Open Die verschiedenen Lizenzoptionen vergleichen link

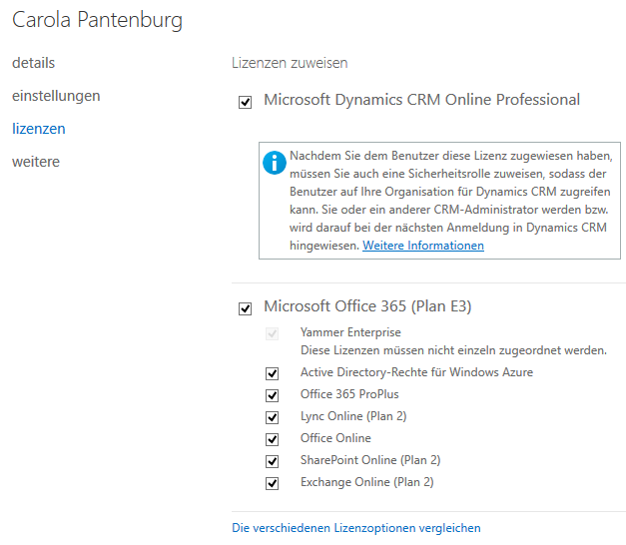pyautogui.click(x=356, y=528)
